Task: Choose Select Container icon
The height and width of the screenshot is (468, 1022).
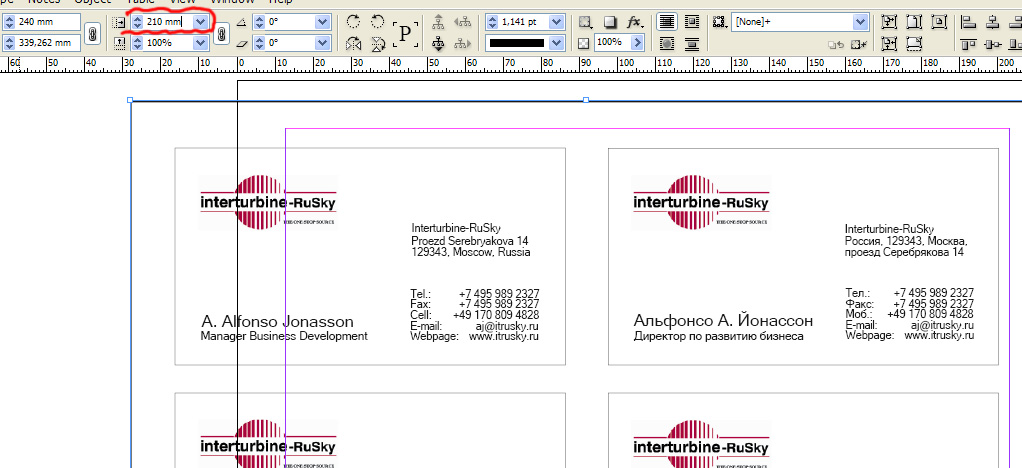Action: click(438, 22)
